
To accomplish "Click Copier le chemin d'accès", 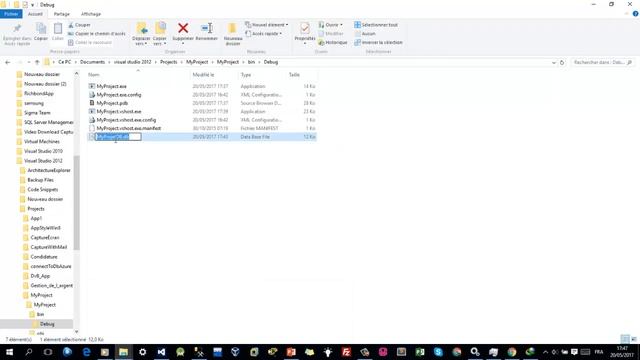I will [x=97, y=33].
